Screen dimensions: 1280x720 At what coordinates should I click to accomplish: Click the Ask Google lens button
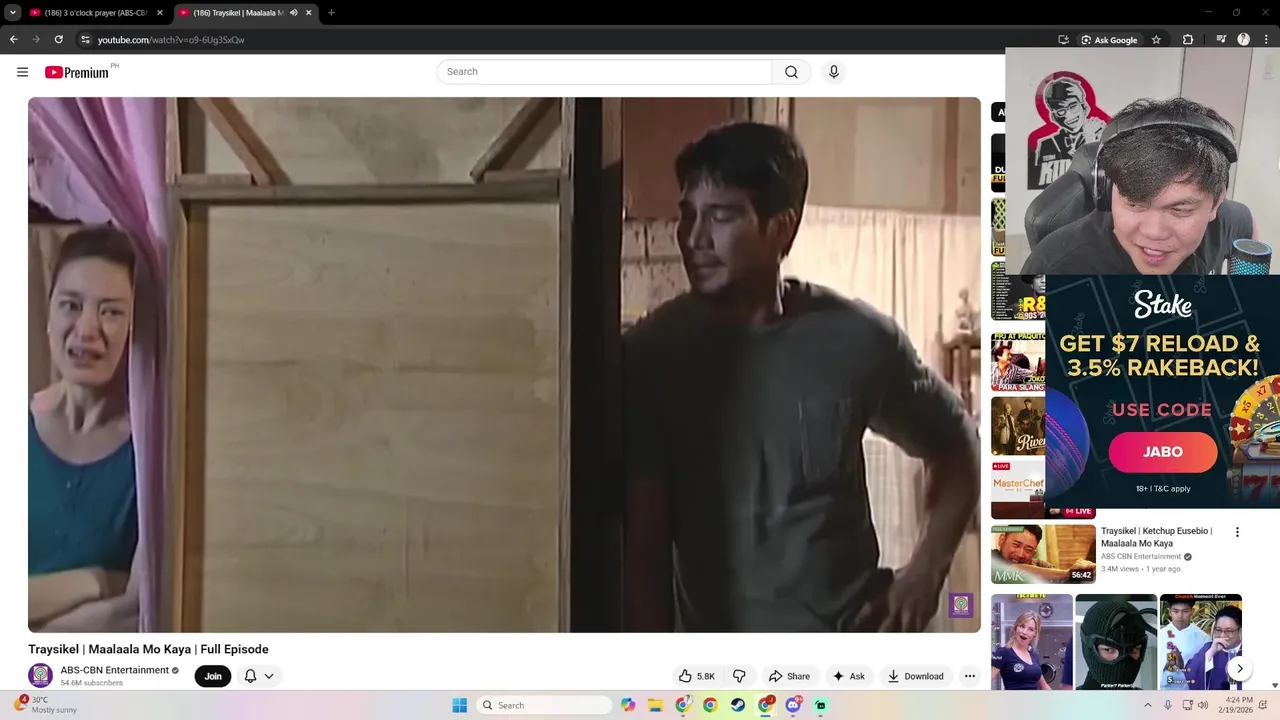1109,40
